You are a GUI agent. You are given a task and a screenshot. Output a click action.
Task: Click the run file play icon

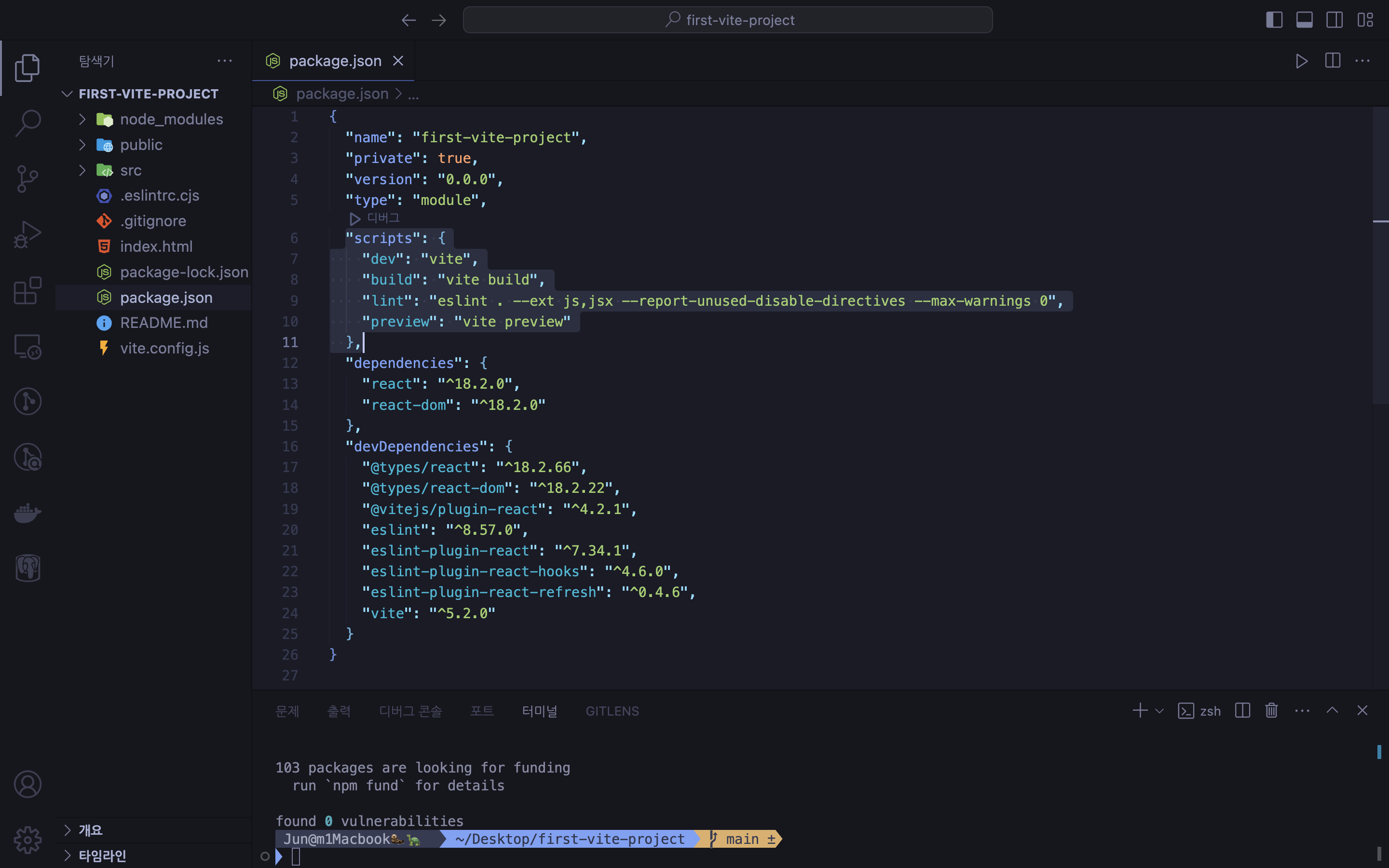pos(1301,61)
